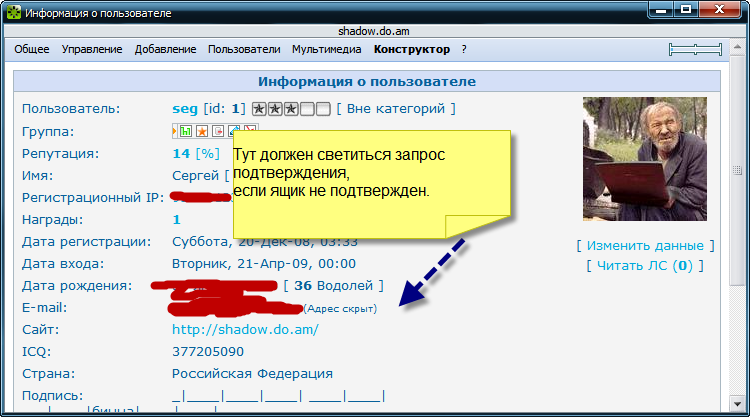The height and width of the screenshot is (417, 750).
Task: Open the http://shadow.do.am/ site link
Action: pyautogui.click(x=245, y=329)
